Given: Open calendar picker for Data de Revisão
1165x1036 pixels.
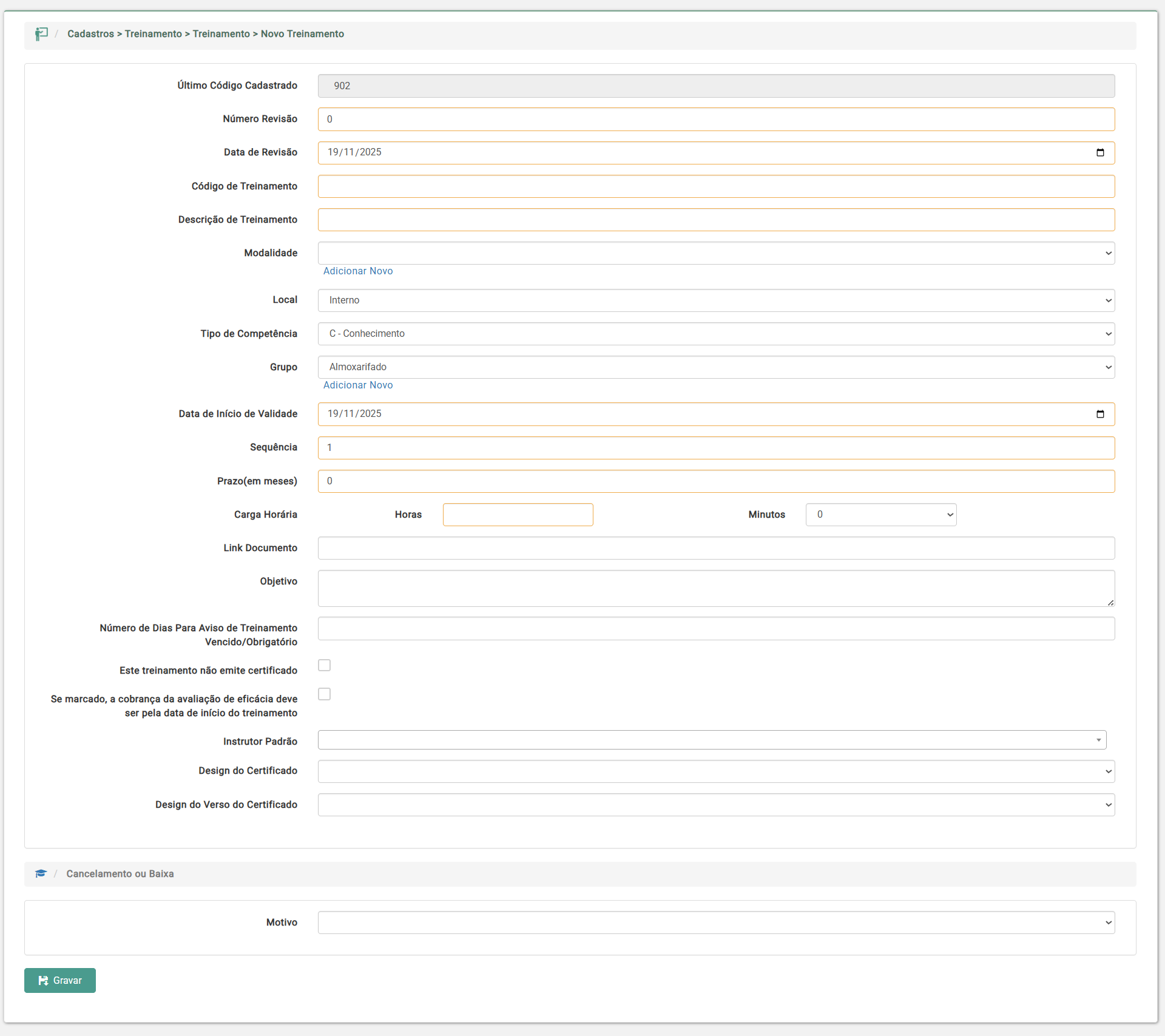Looking at the screenshot, I should point(1100,153).
